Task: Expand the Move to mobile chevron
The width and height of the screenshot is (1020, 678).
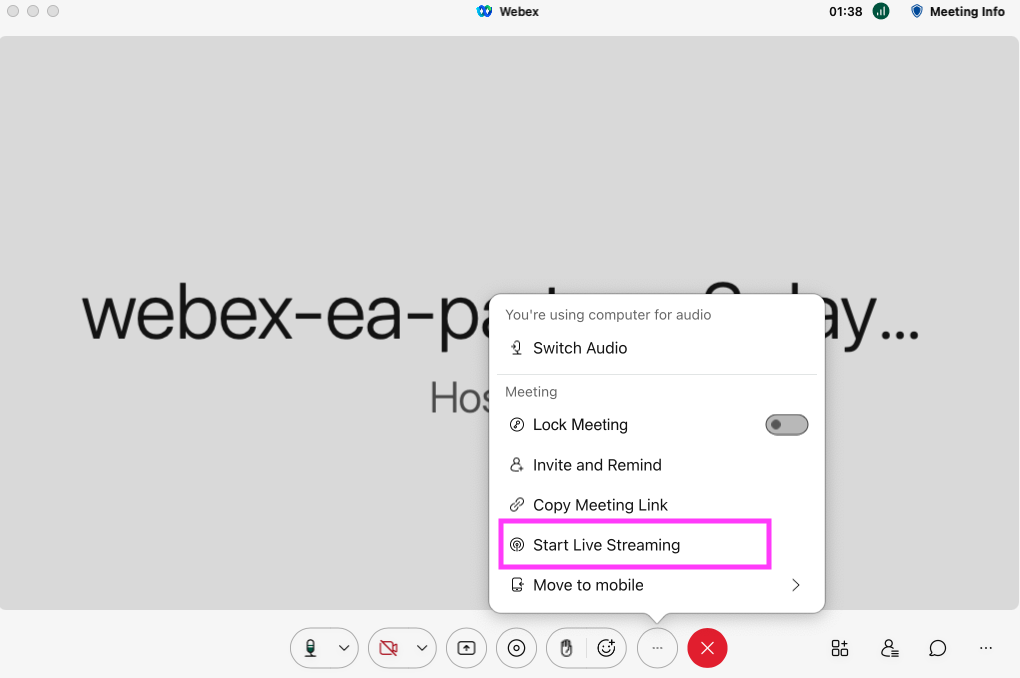Action: click(x=796, y=585)
